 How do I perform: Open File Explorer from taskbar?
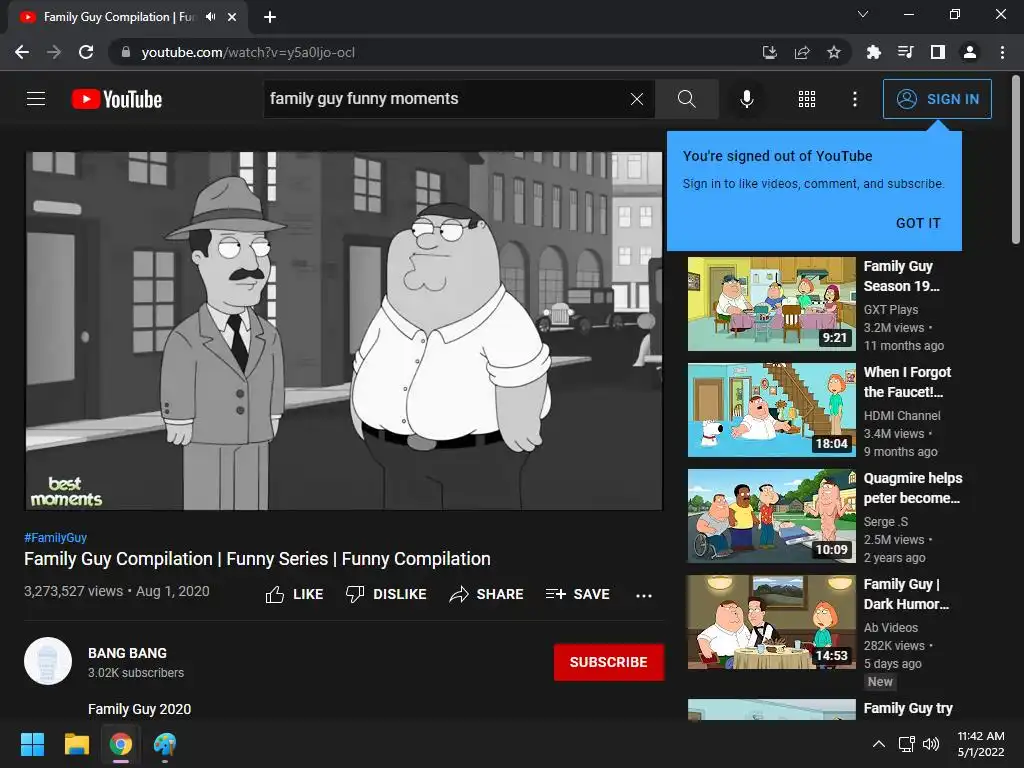click(x=76, y=744)
